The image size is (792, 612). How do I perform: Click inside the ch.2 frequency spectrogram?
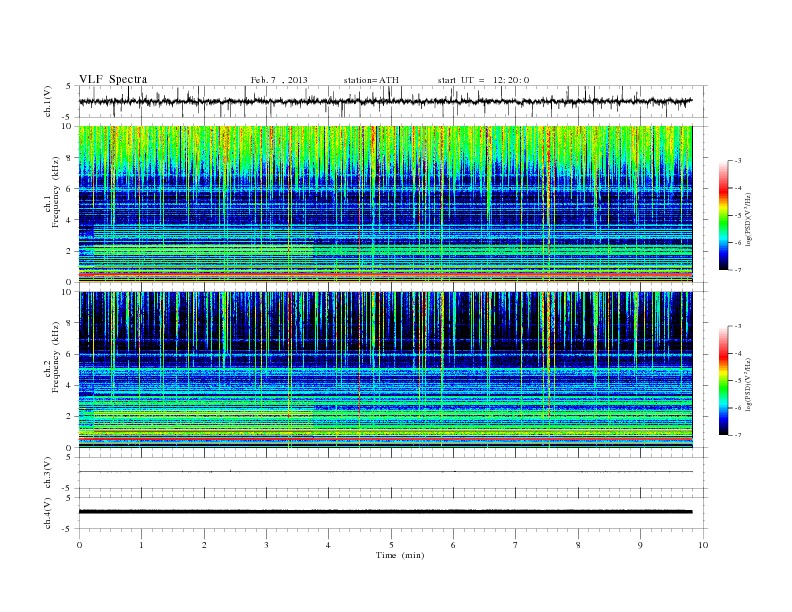[x=385, y=370]
